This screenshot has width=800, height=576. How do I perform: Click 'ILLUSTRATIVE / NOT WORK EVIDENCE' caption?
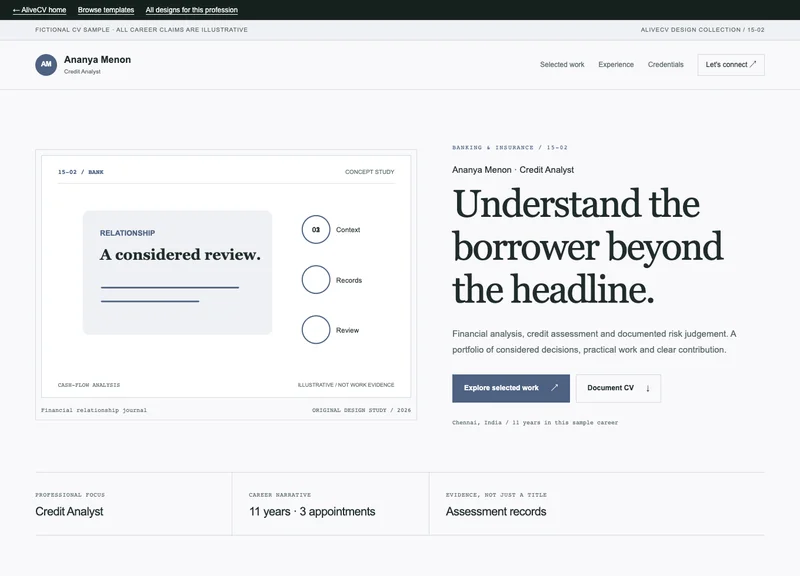[x=346, y=385]
